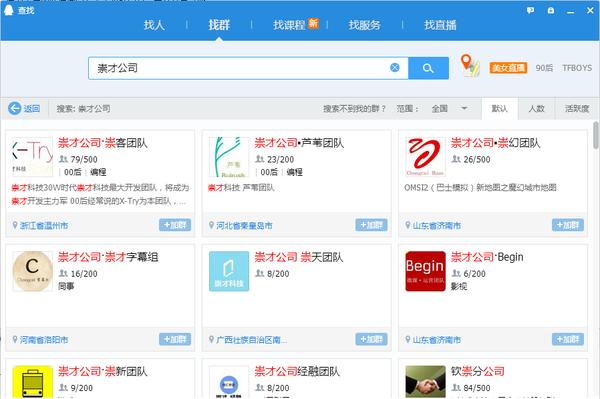This screenshot has width=600, height=399.
Task: Switch to the 找人 tab
Action: tap(154, 25)
